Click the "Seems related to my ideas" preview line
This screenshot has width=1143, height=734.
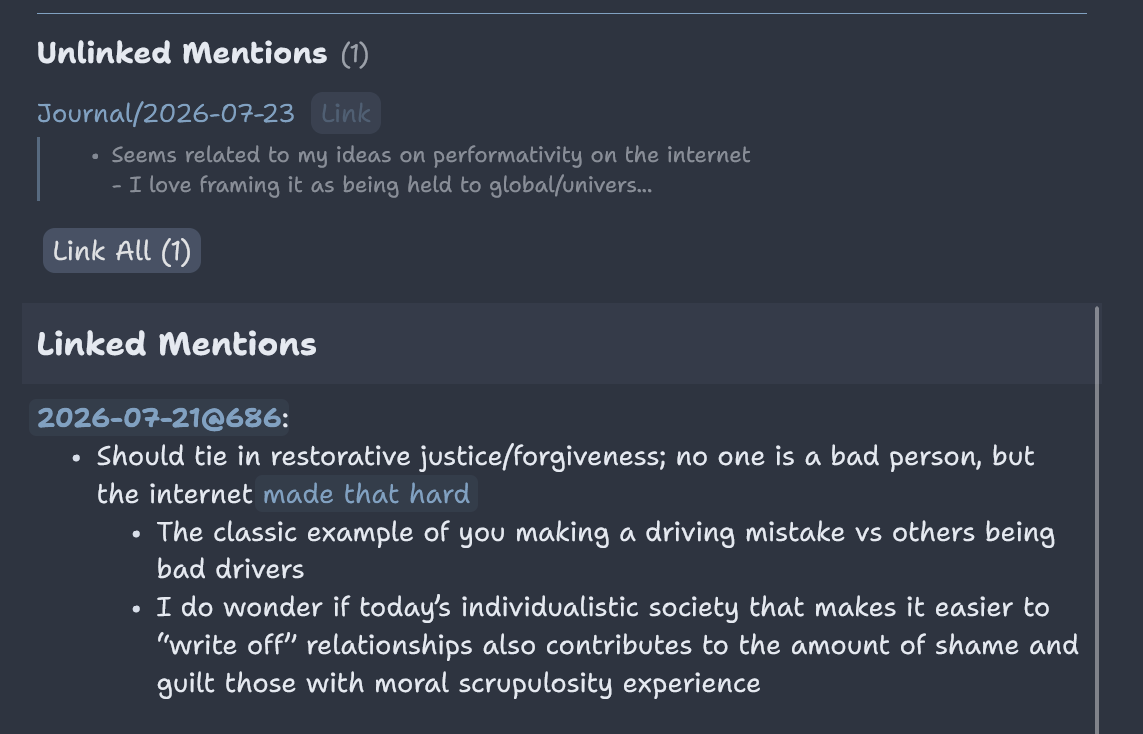430,155
